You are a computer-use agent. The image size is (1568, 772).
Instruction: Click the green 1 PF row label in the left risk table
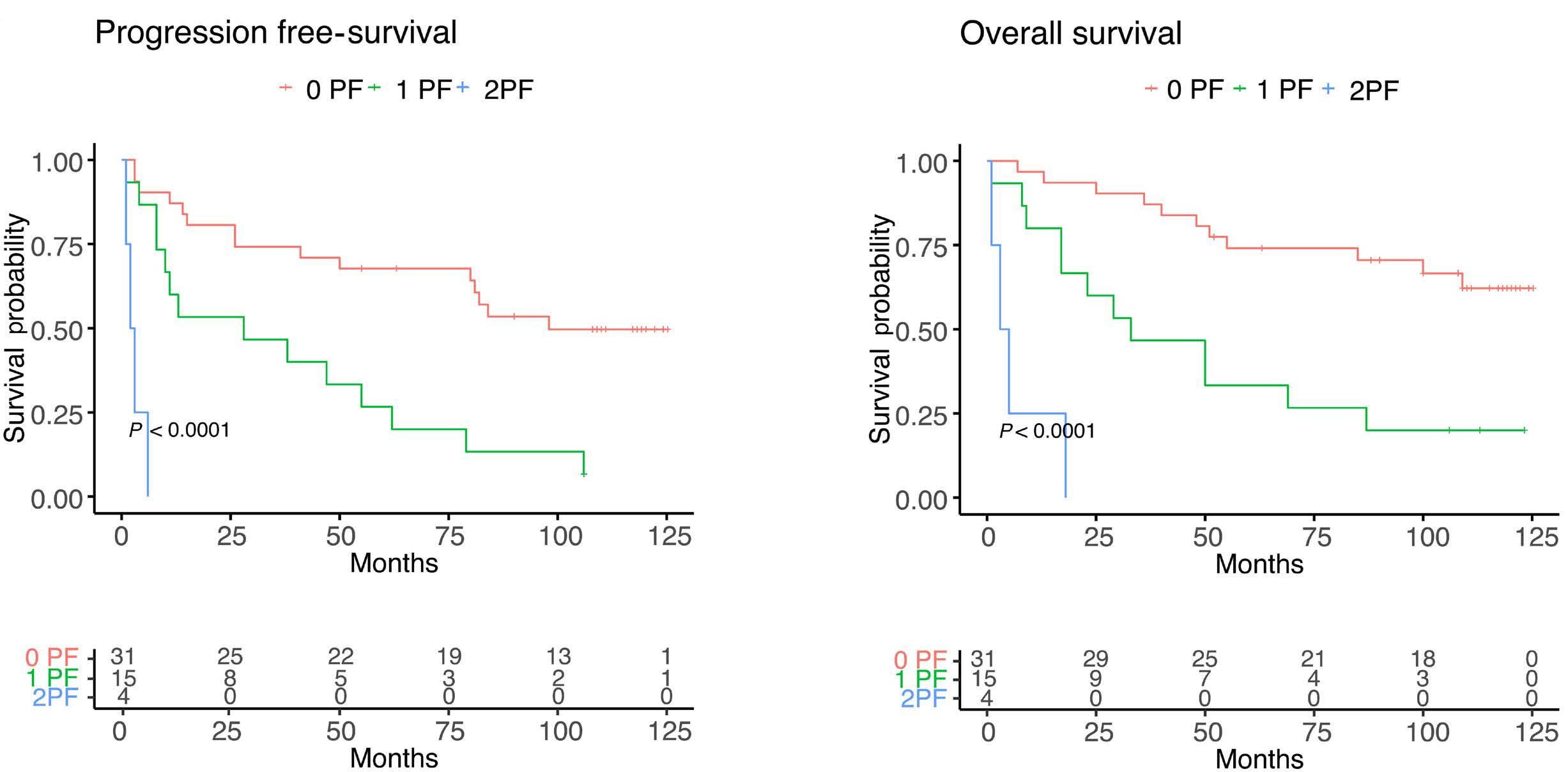click(x=52, y=677)
